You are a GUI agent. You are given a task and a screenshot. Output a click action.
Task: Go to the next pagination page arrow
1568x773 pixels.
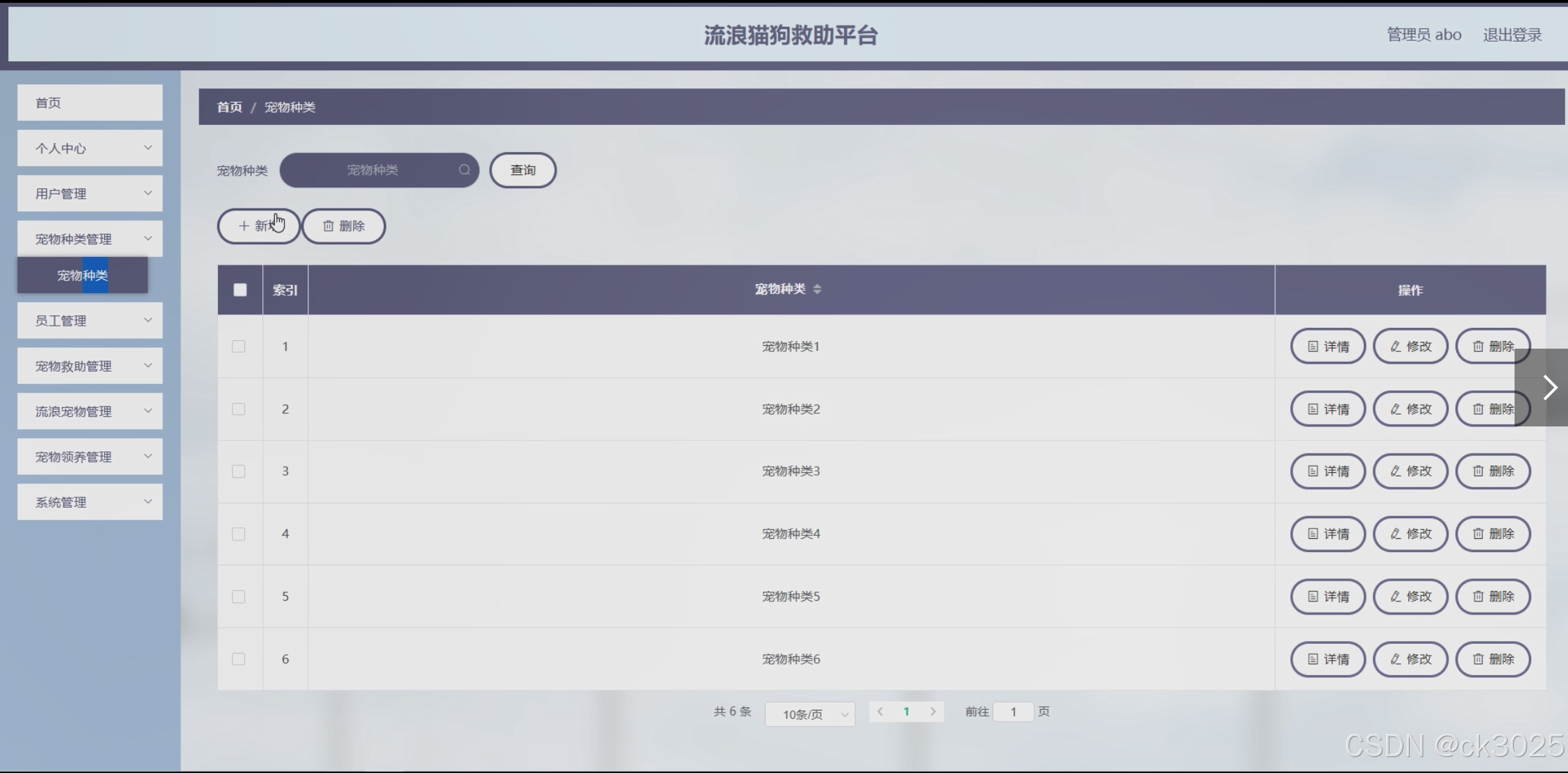[x=933, y=712]
